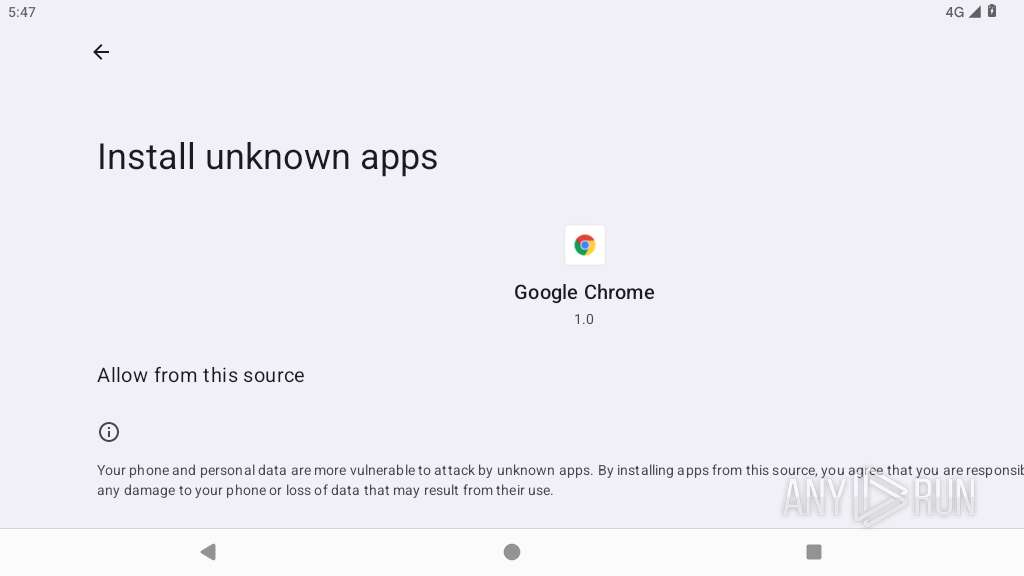Tap the back arrow at top left
Image resolution: width=1024 pixels, height=576 pixels.
click(101, 52)
